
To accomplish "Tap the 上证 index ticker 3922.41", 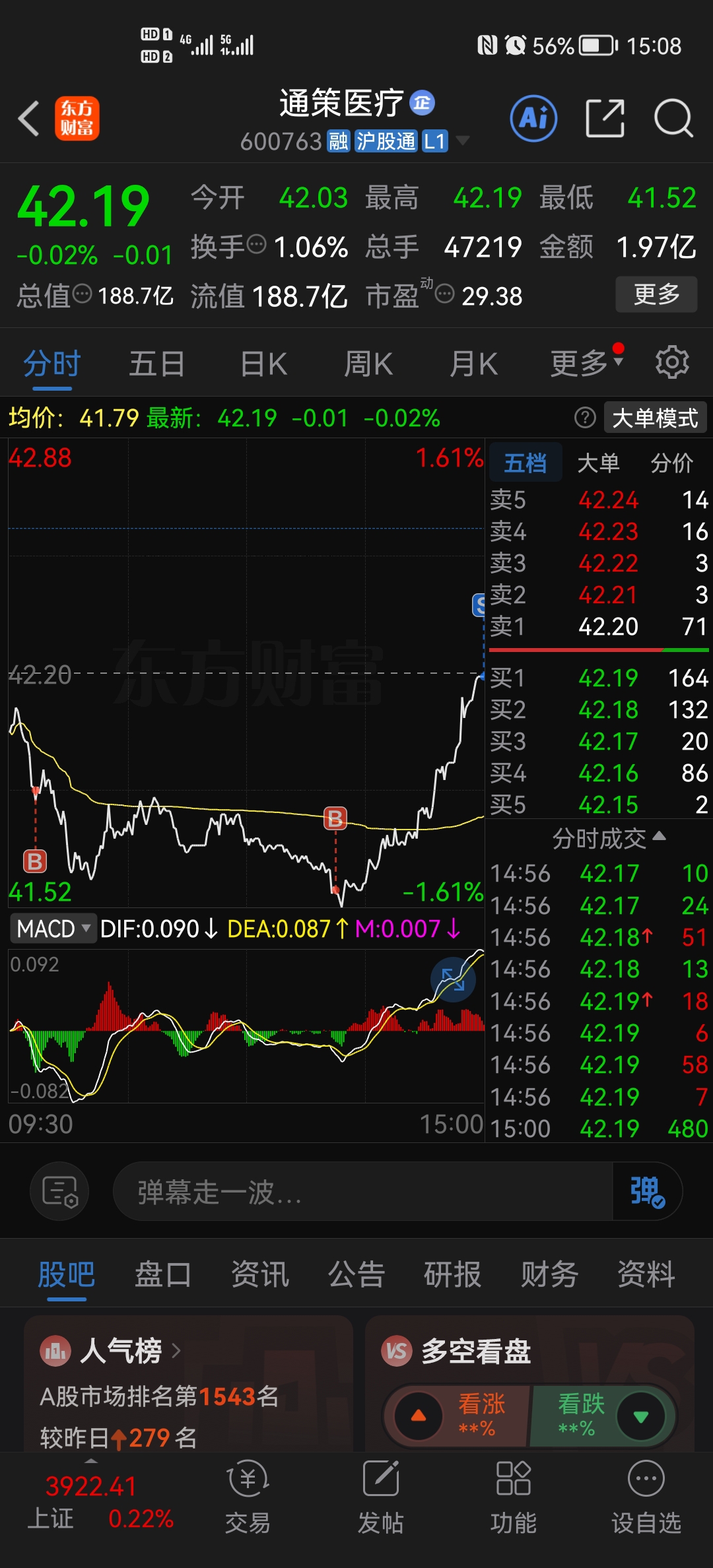I will click(91, 1486).
